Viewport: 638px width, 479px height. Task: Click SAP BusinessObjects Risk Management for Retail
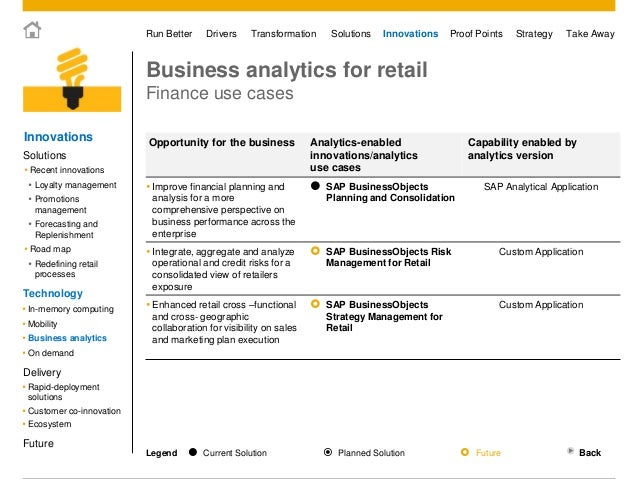389,257
